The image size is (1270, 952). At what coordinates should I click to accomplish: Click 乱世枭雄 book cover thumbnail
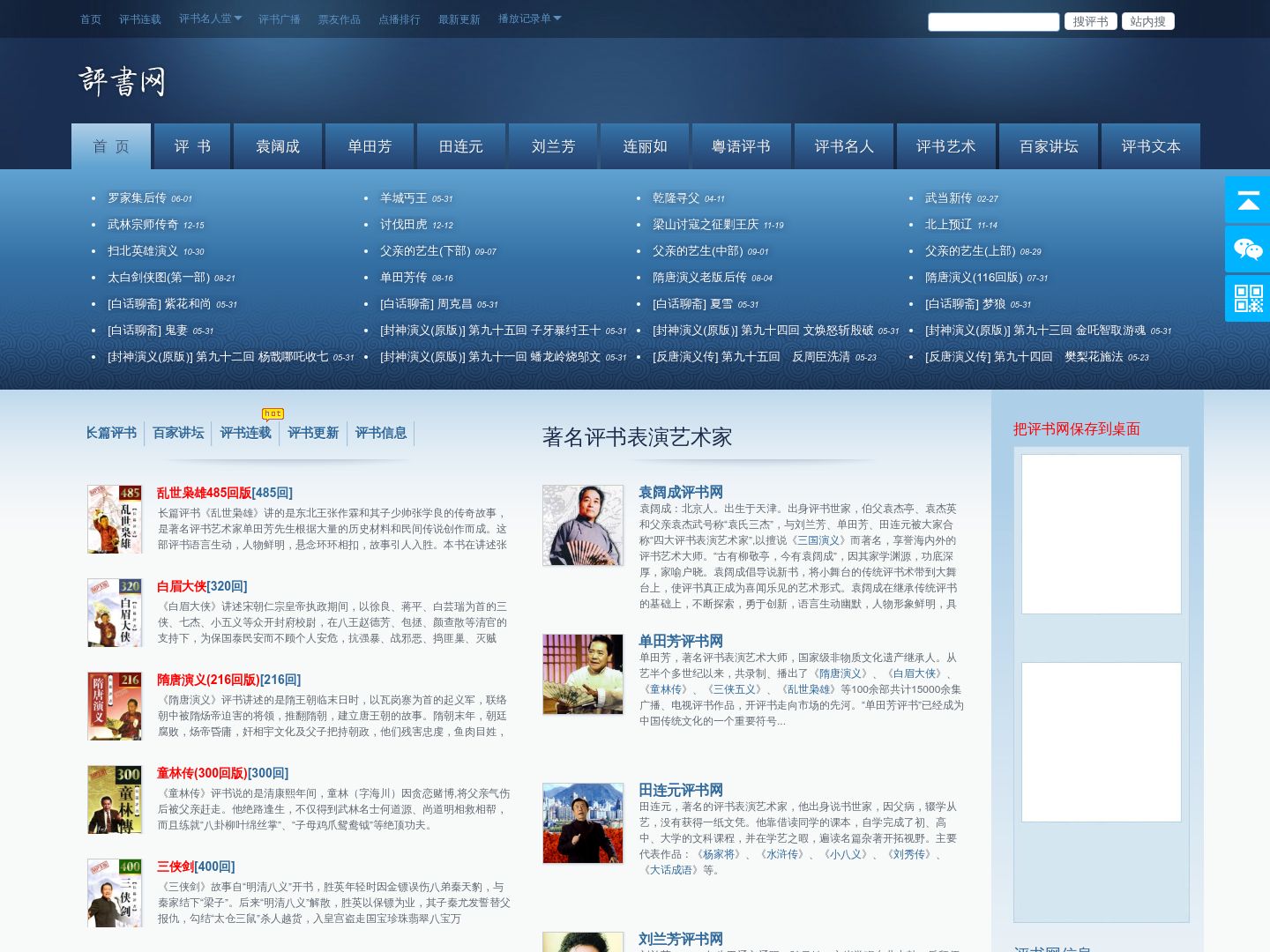(x=115, y=518)
